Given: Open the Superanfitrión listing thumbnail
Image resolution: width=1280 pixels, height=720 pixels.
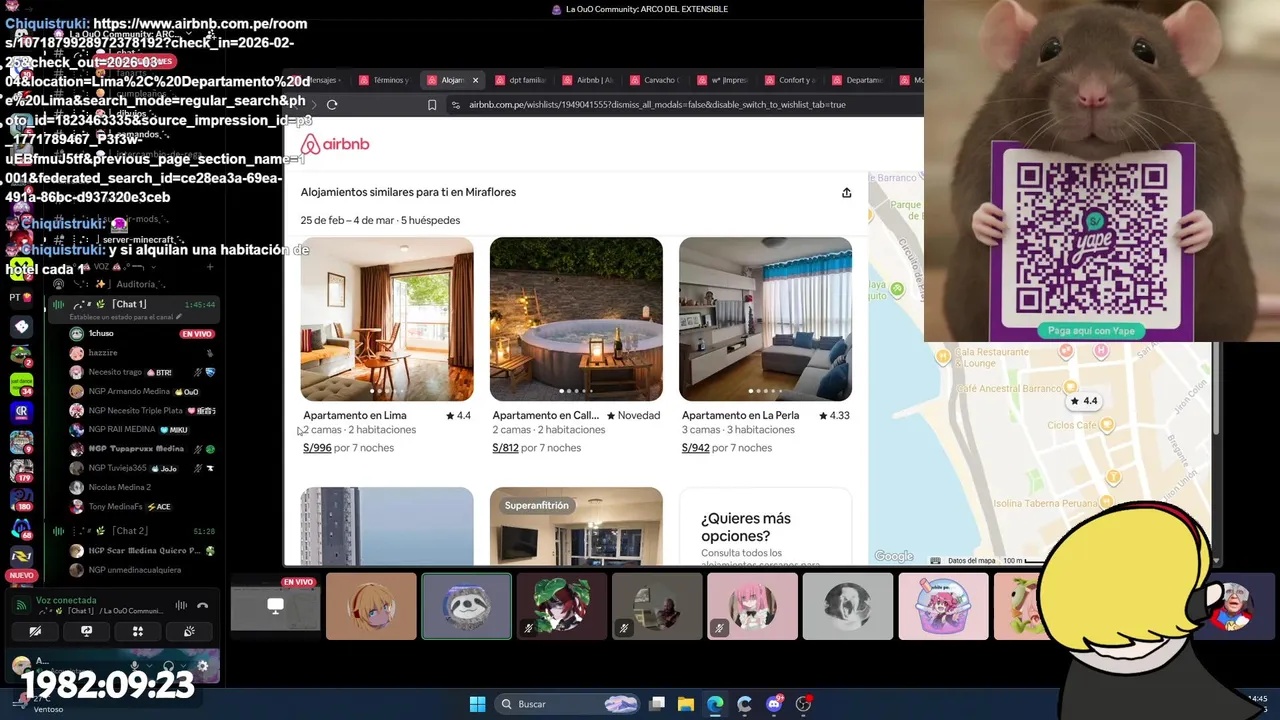Looking at the screenshot, I should click(x=576, y=526).
